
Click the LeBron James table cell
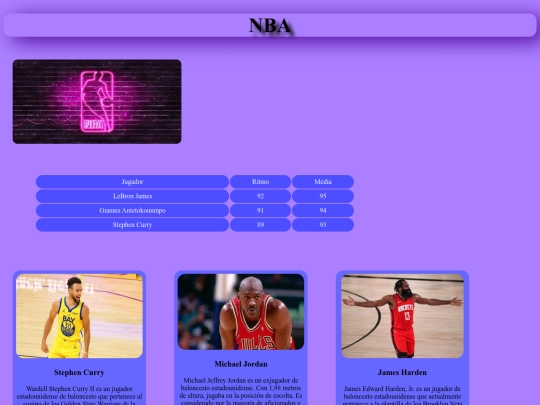pyautogui.click(x=132, y=196)
